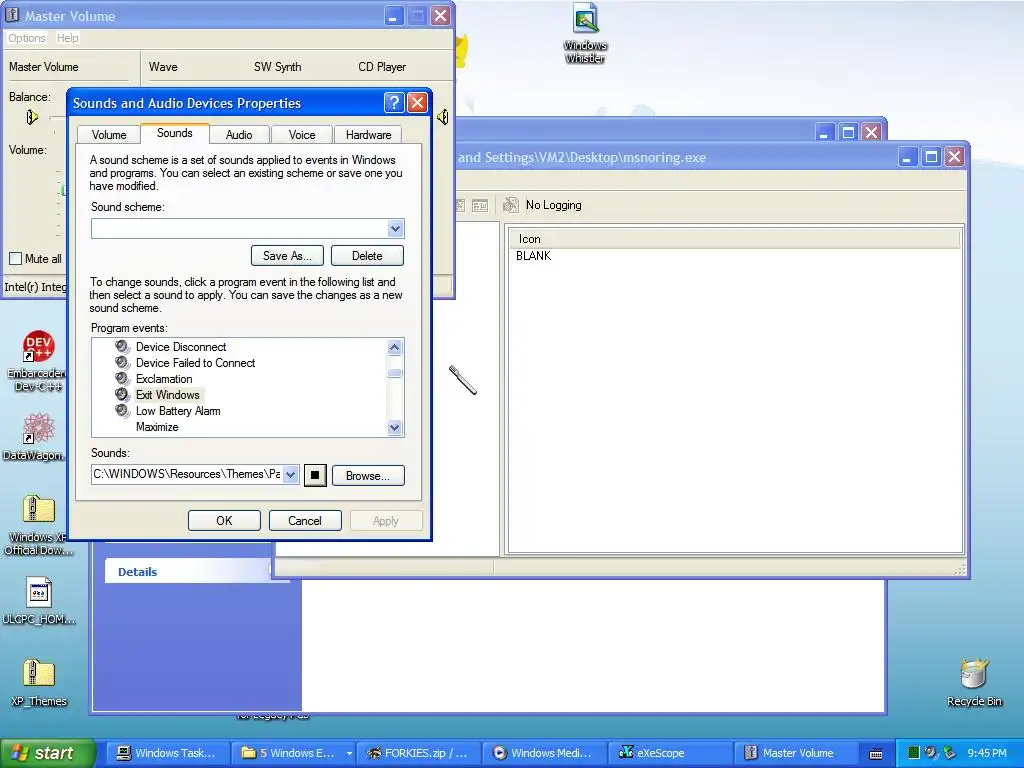Click the volume tray icon
The height and width of the screenshot is (768, 1024).
pos(931,753)
